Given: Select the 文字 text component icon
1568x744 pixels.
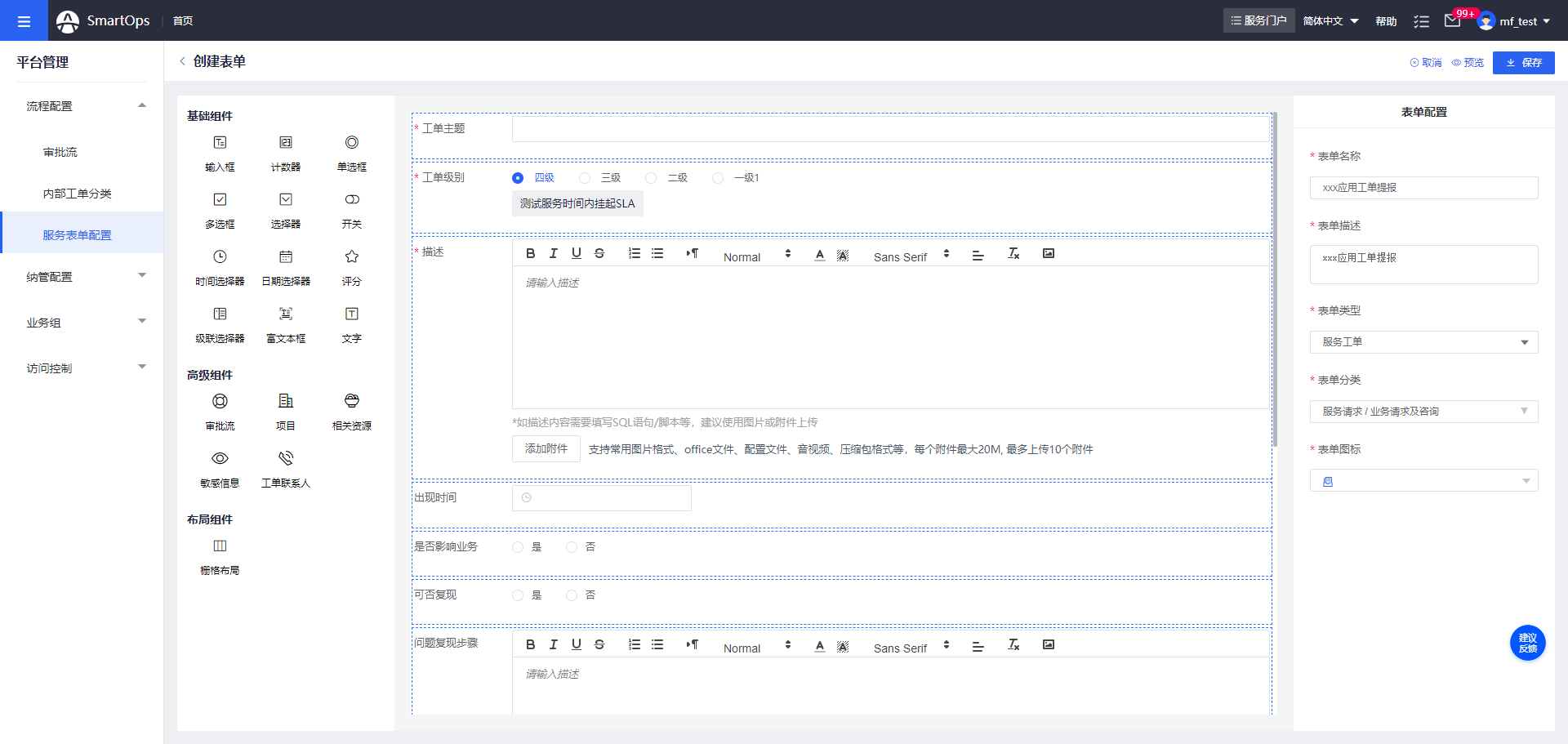Looking at the screenshot, I should pos(352,314).
